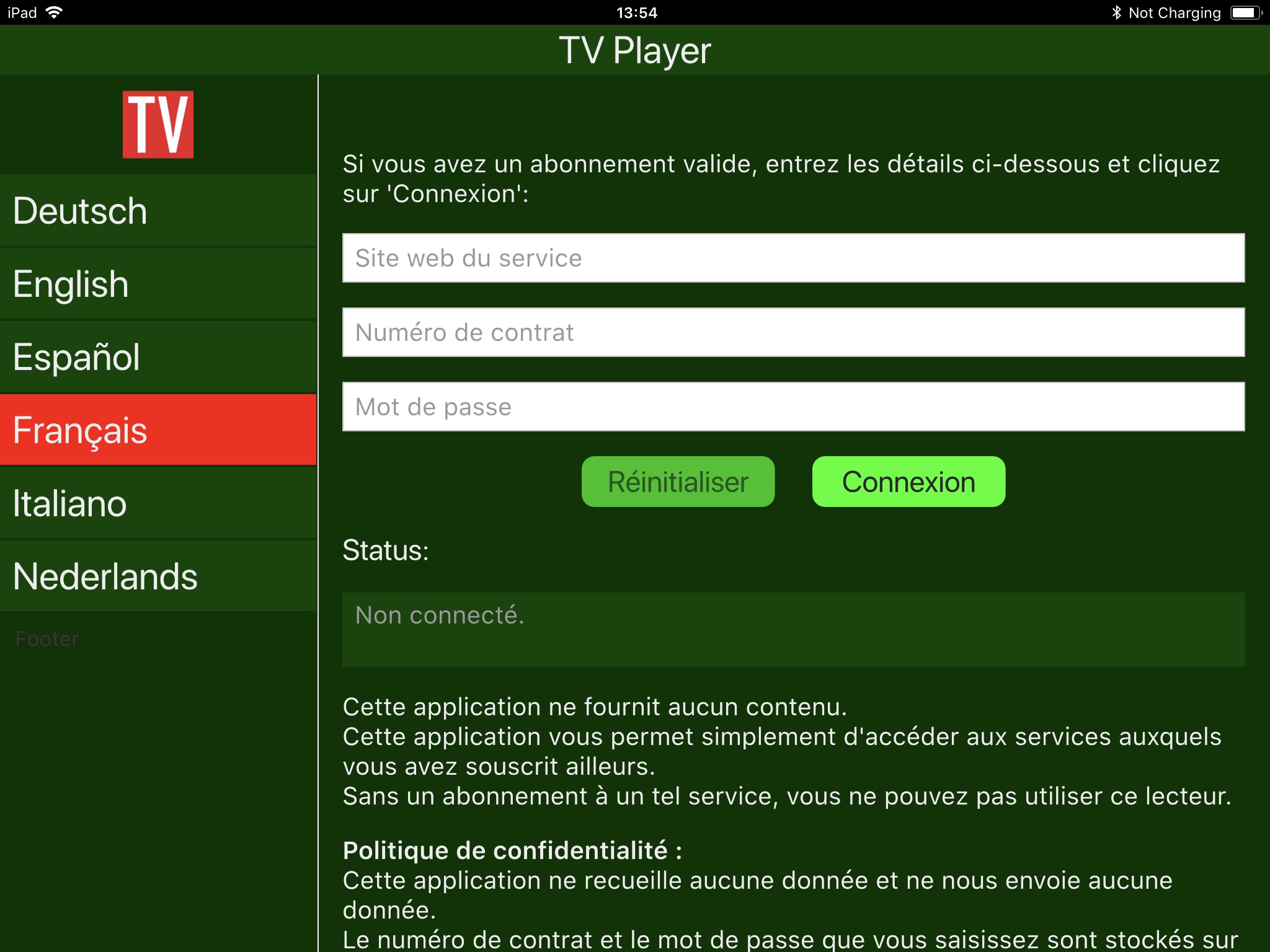Tap the Bluetooth status icon
The width and height of the screenshot is (1270, 952).
(x=1116, y=12)
